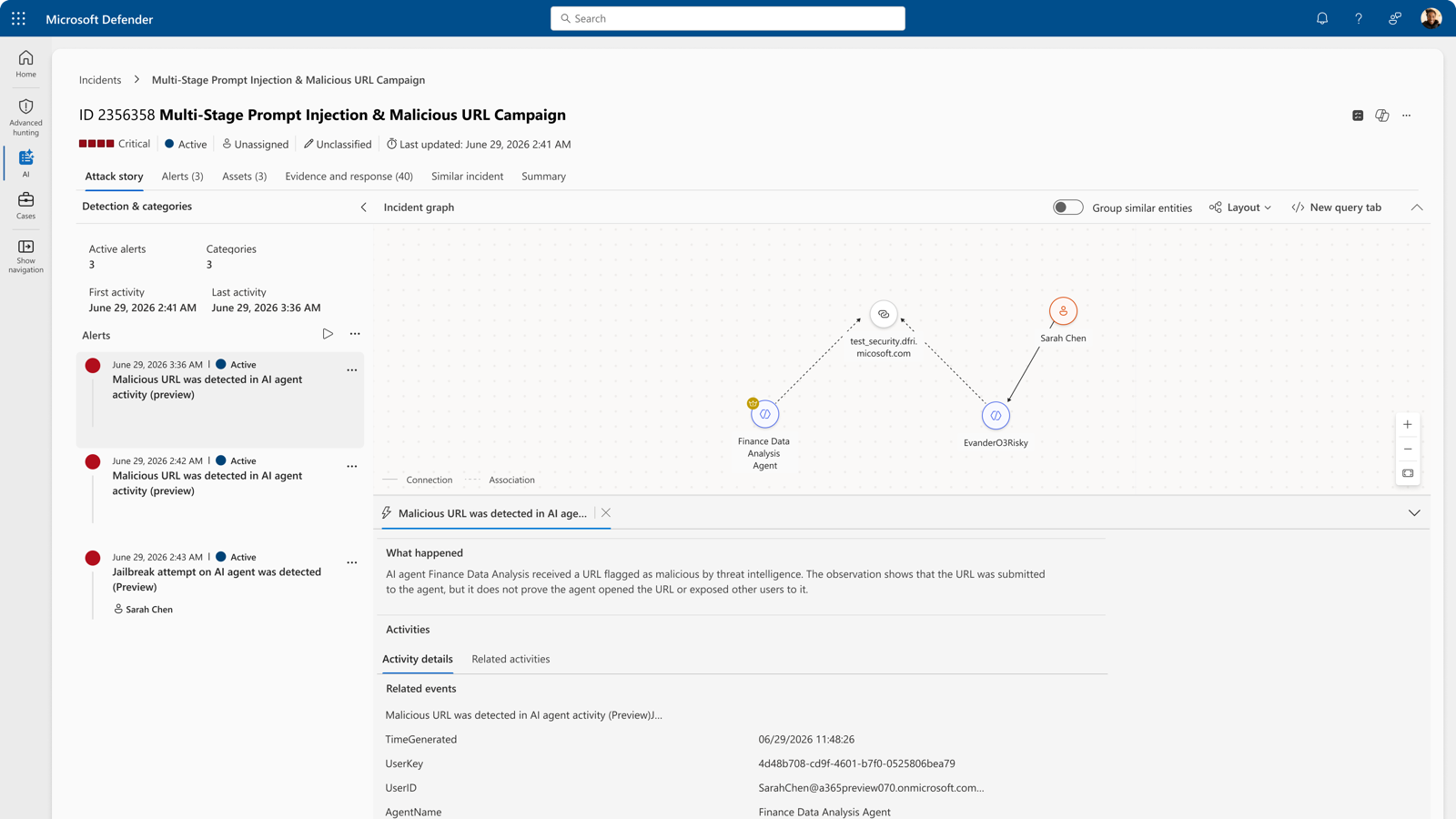Open the Layout dropdown
1456x819 pixels.
[x=1240, y=207]
